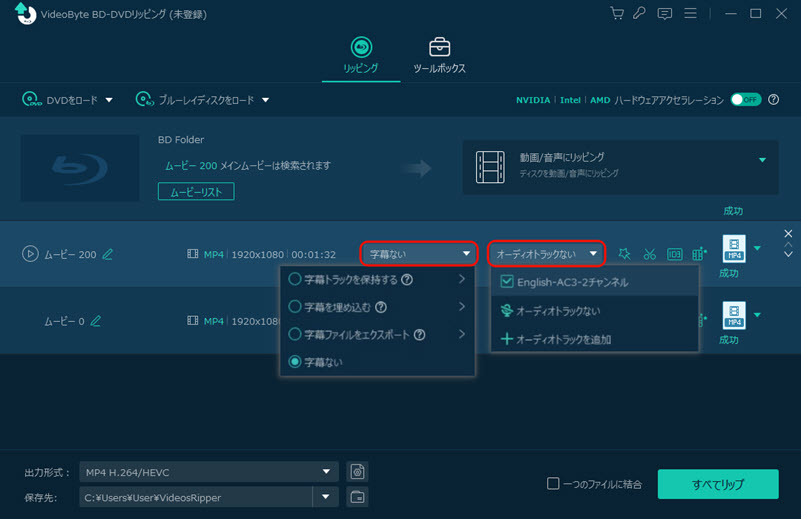The image size is (801, 519).
Task: Select 字幕ない radio option
Action: (x=295, y=362)
